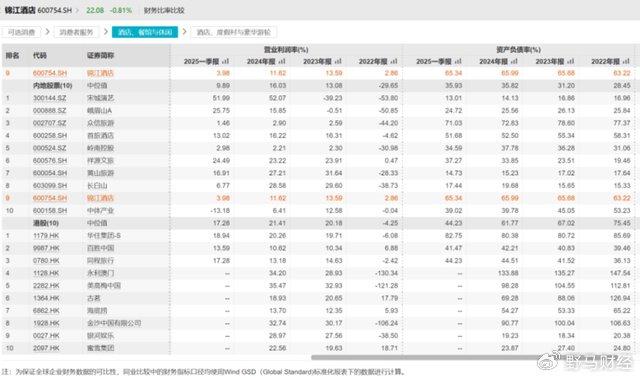
Task: Click security name 长白山
Action: [x=97, y=186]
